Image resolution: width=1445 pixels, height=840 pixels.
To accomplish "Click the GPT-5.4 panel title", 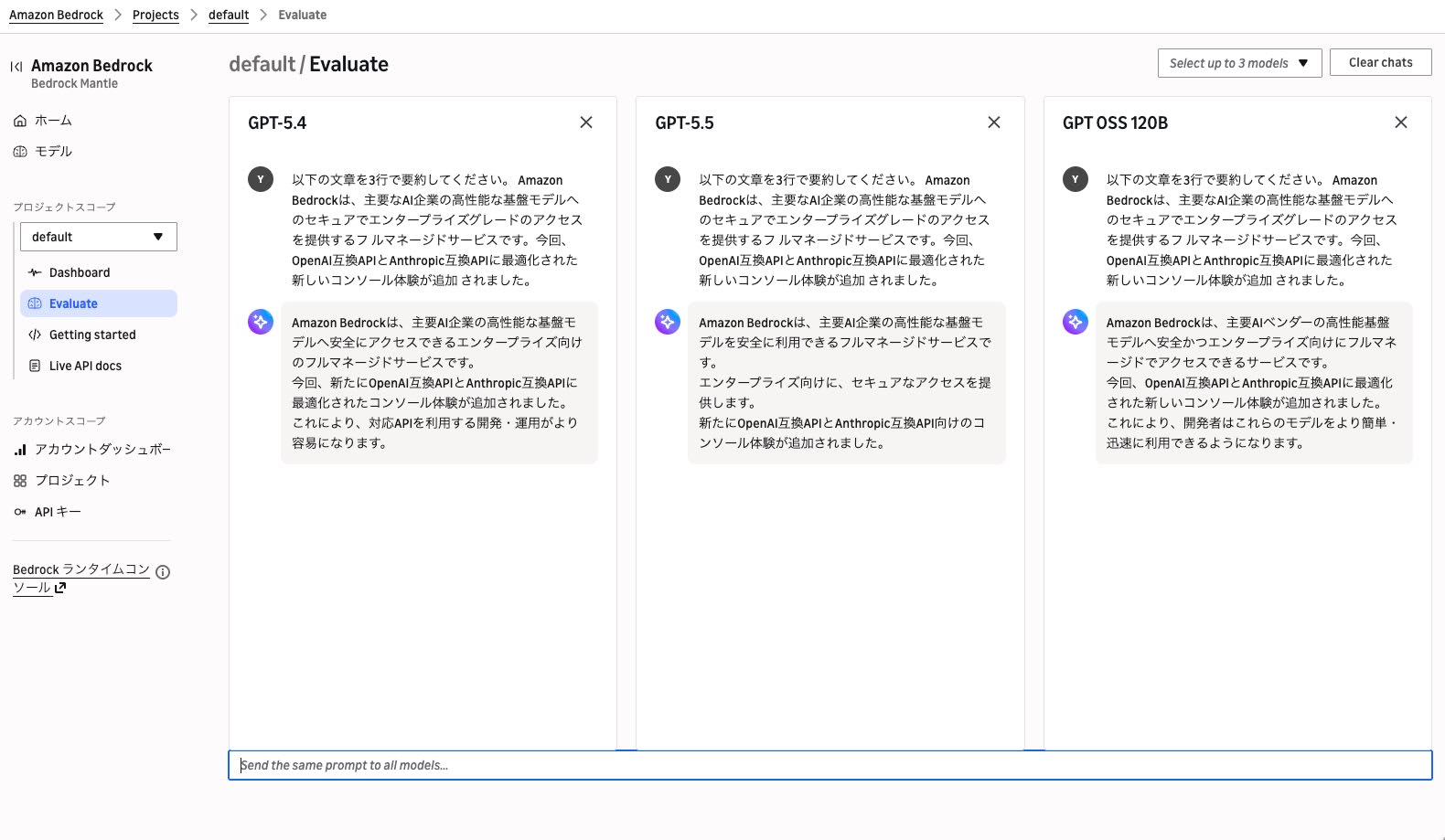I will [277, 122].
